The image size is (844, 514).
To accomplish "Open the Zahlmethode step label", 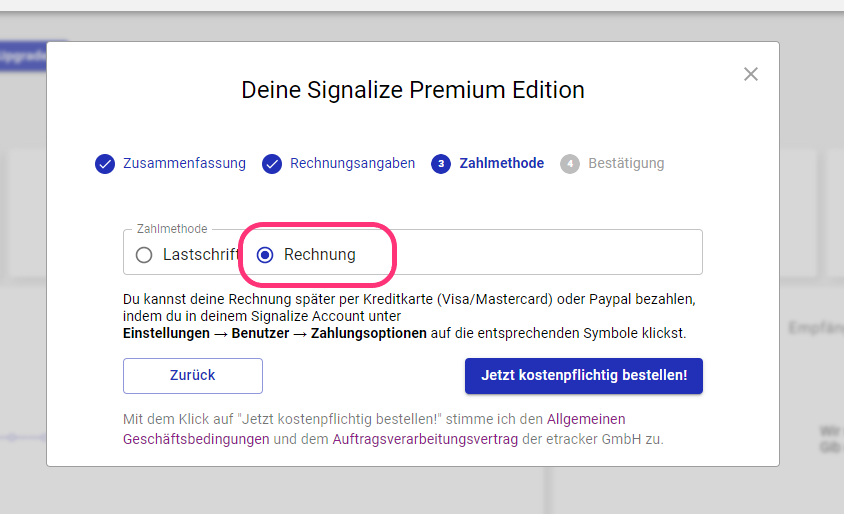I will pos(502,163).
